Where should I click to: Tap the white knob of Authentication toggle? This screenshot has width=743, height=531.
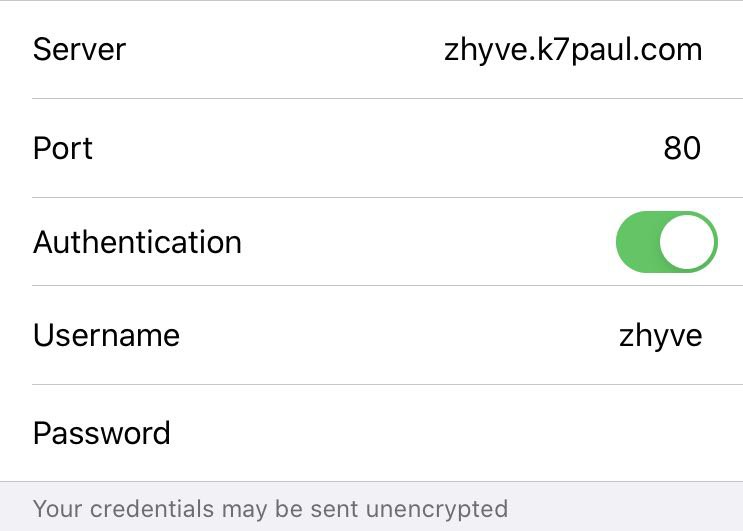[x=689, y=242]
